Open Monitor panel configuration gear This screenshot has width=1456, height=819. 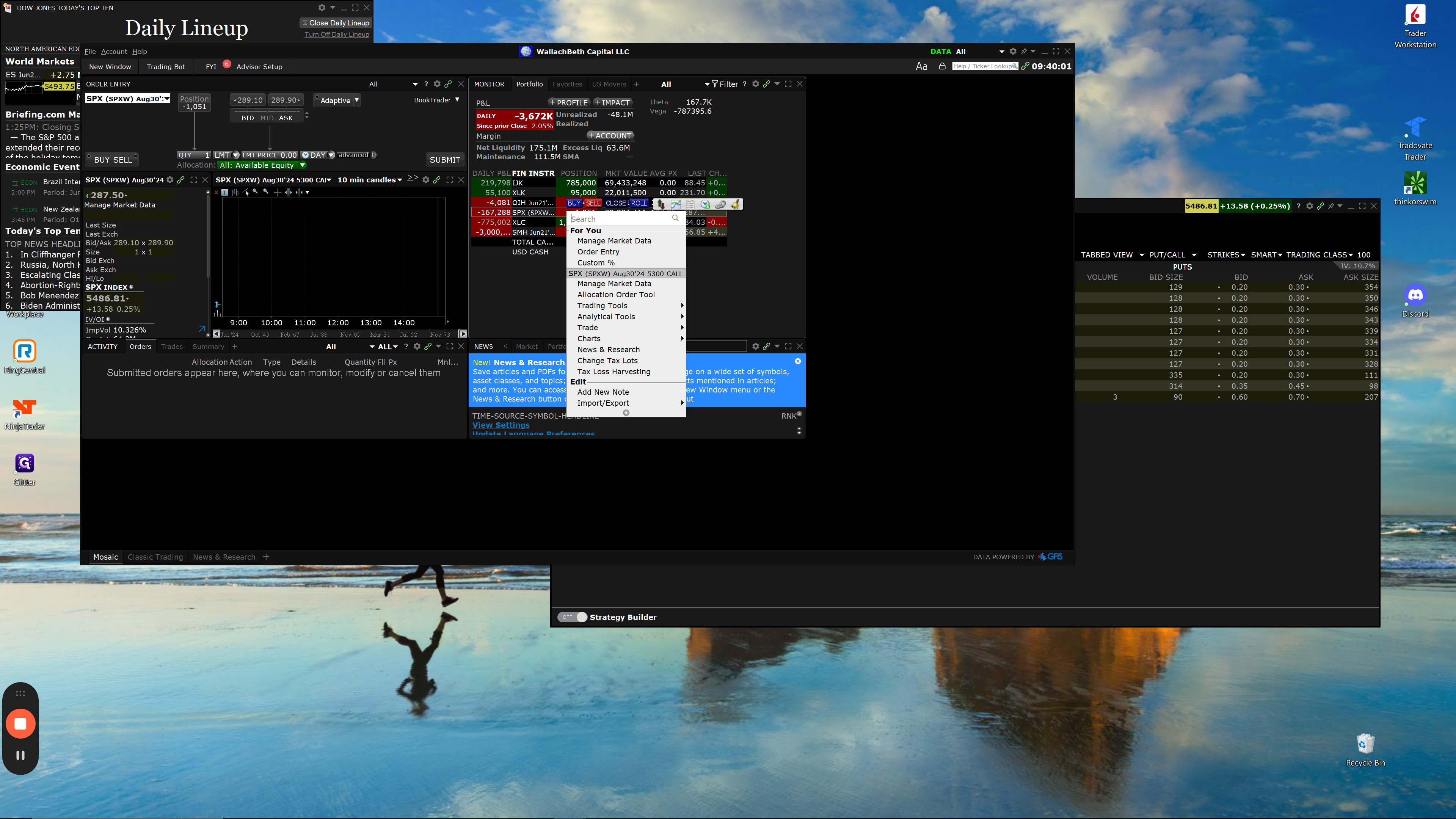[x=755, y=84]
